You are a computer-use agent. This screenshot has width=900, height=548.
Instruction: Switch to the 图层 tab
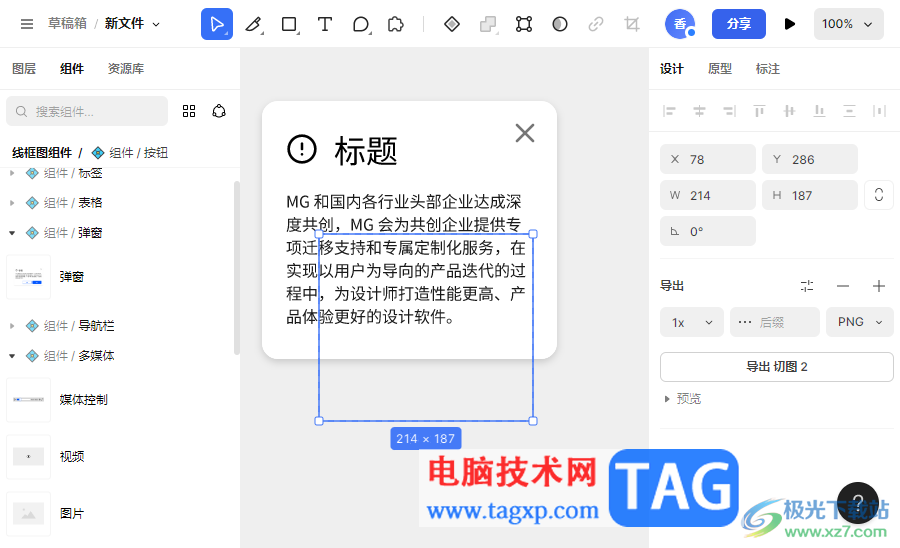24,69
